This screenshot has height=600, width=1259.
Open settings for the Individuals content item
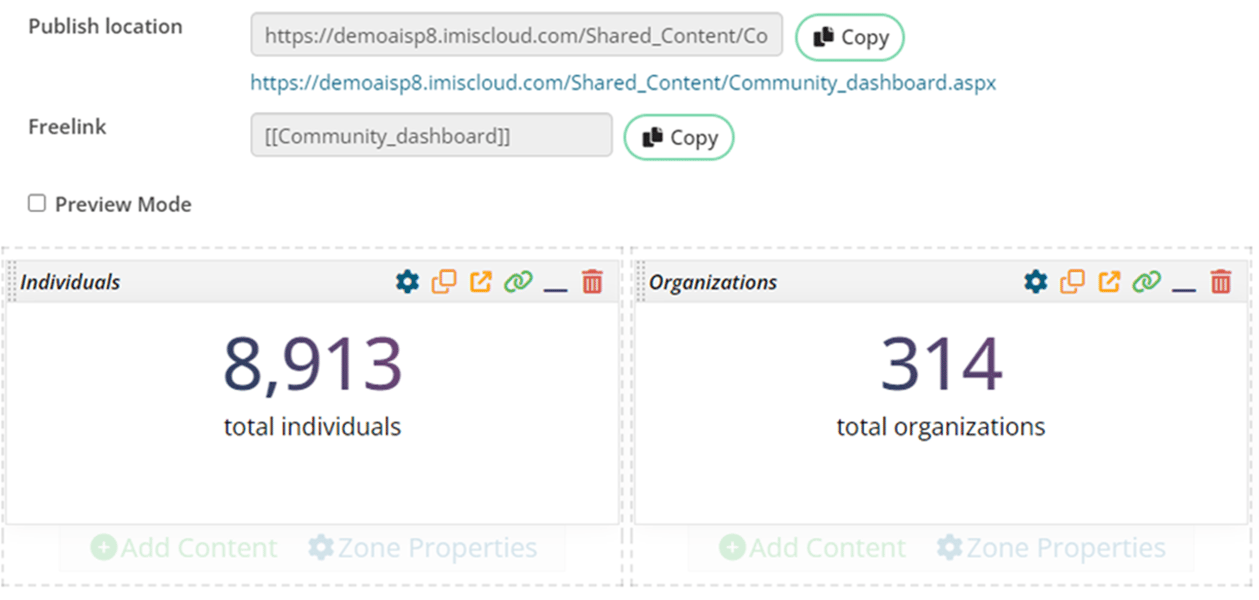pyautogui.click(x=406, y=281)
